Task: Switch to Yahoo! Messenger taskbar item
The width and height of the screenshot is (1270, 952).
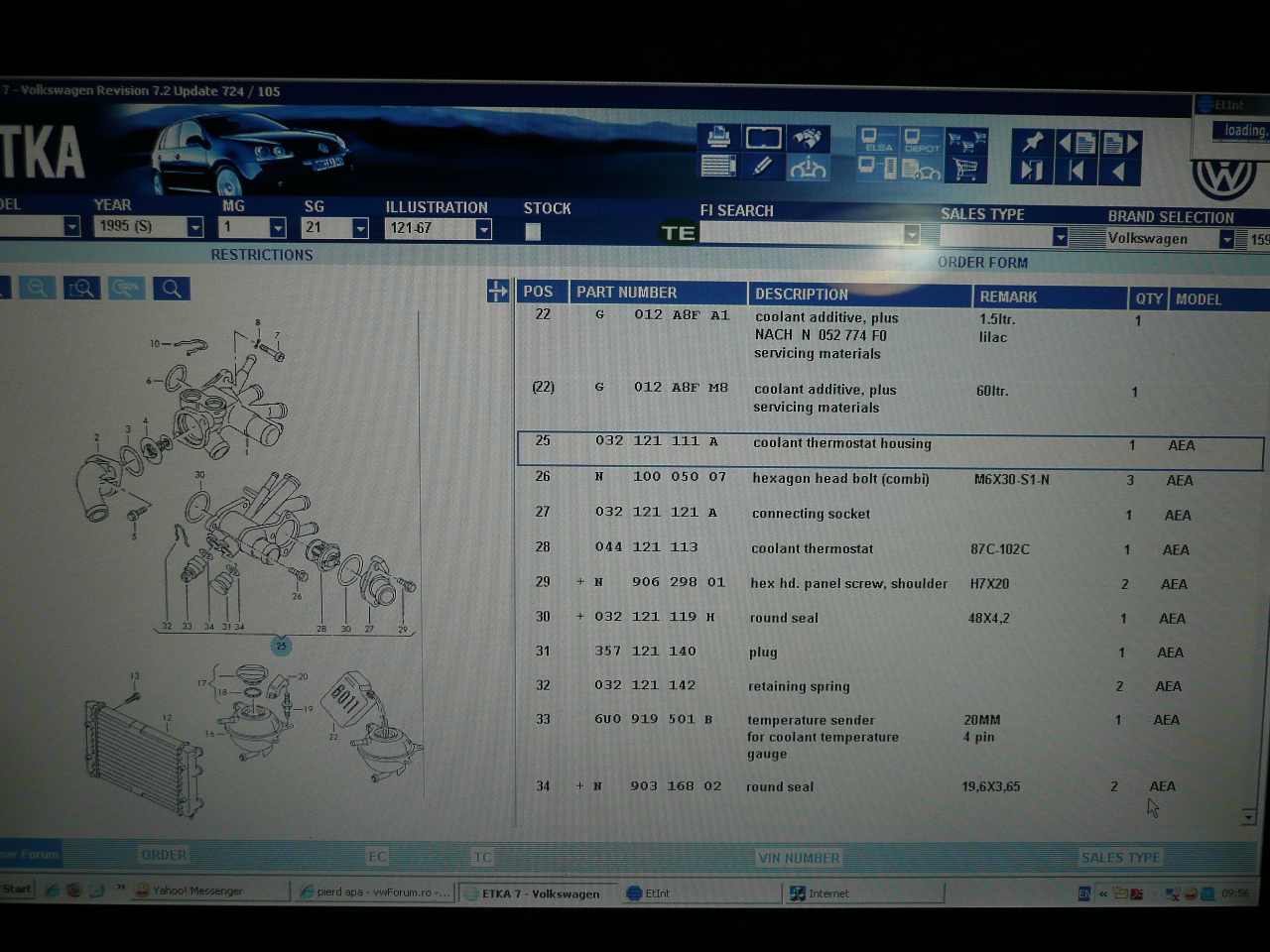Action: 210,892
